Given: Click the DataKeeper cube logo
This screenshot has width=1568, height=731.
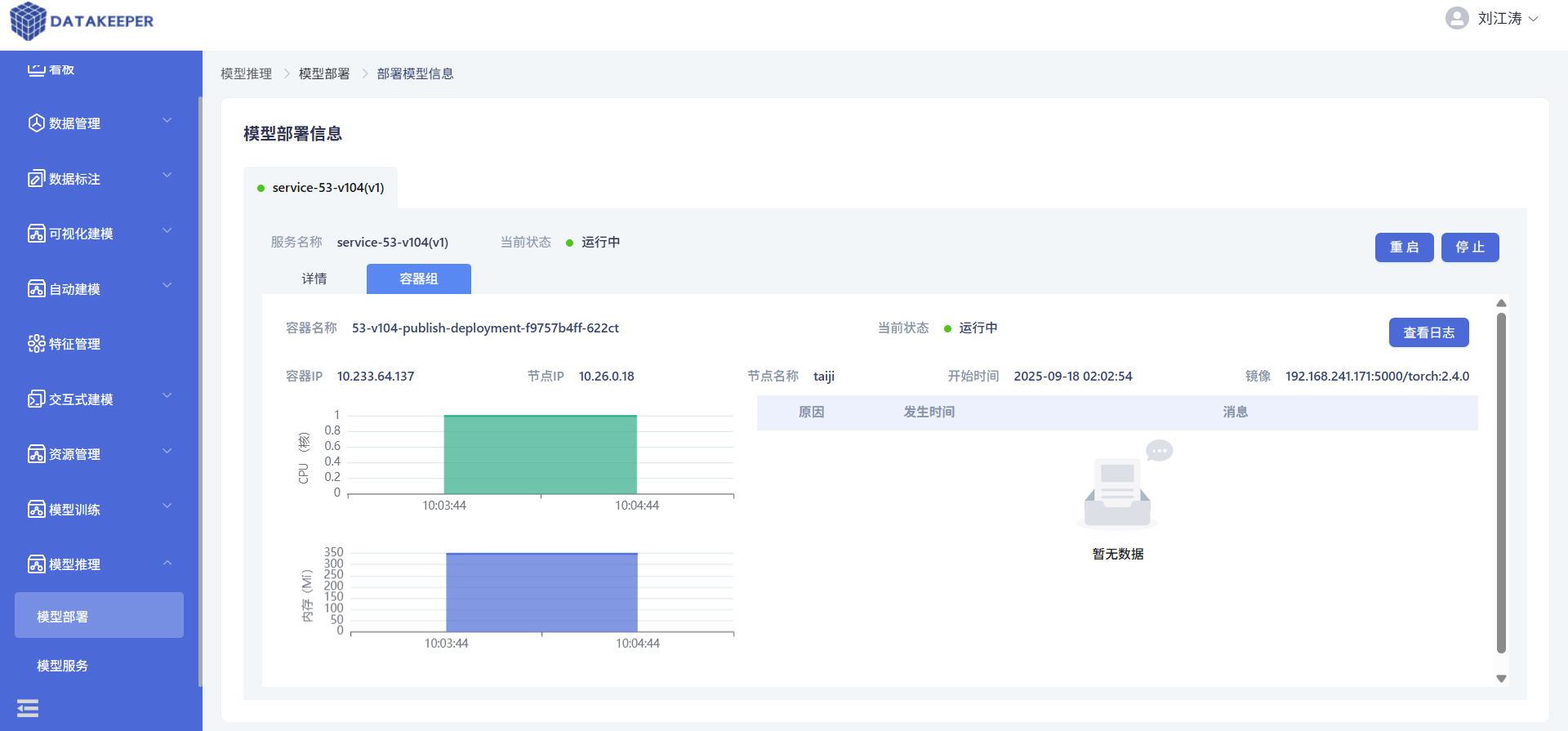Looking at the screenshot, I should (28, 21).
